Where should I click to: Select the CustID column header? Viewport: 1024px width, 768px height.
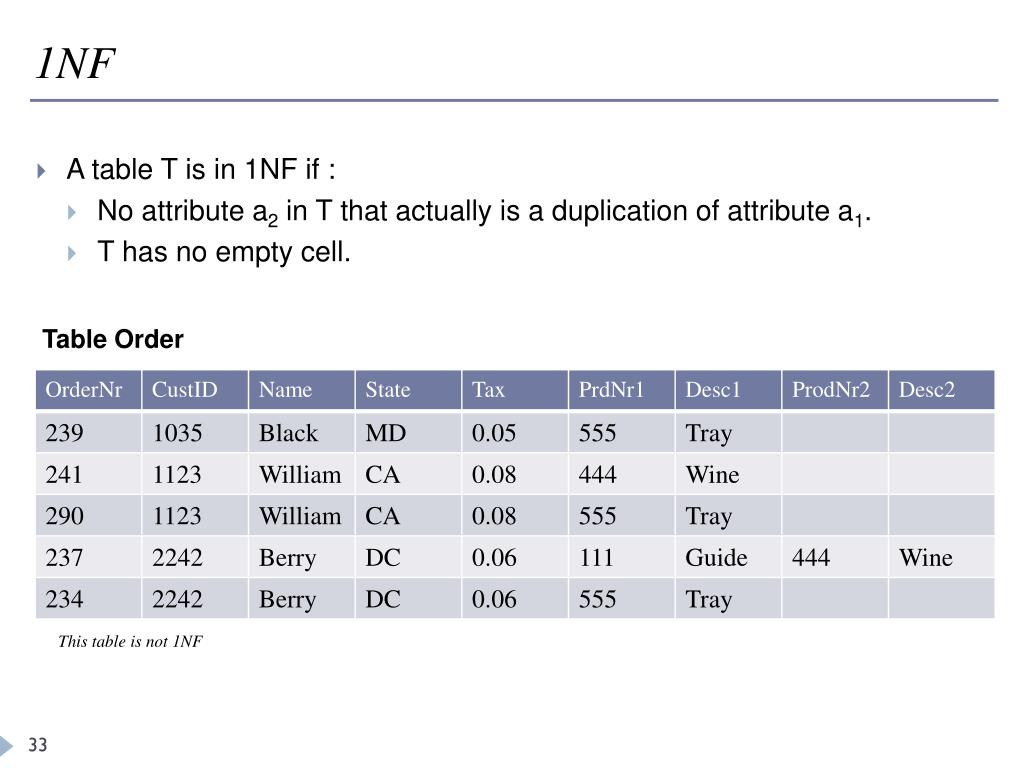195,390
